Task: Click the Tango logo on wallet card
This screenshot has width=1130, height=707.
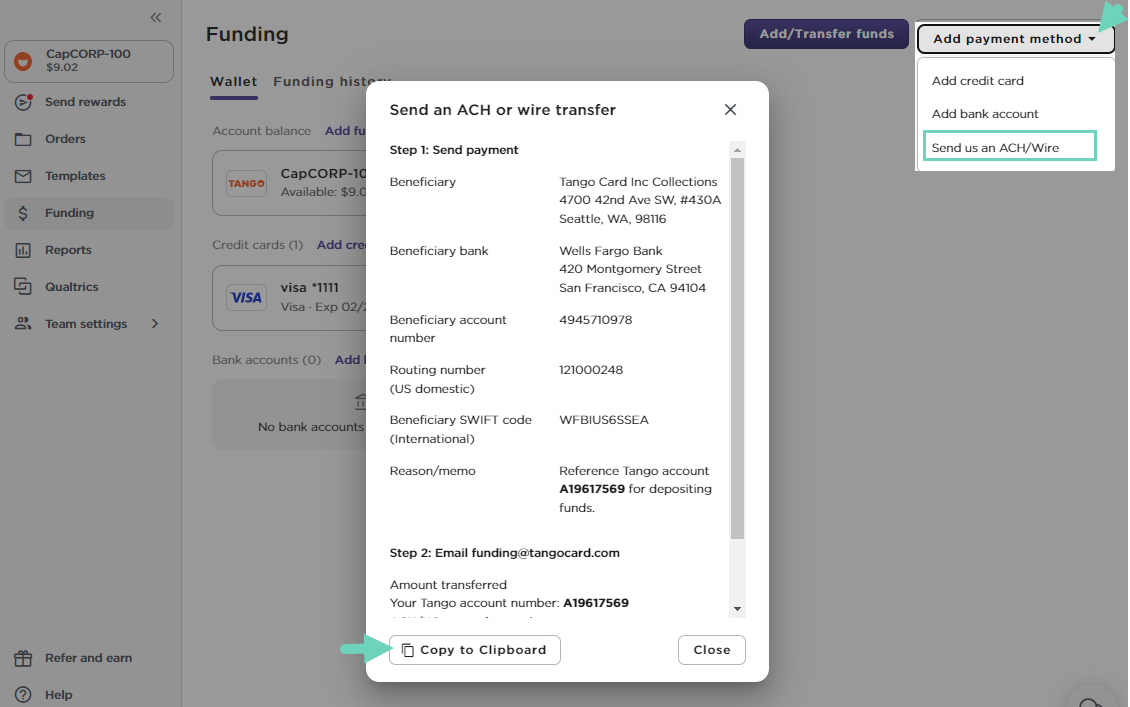Action: click(246, 183)
